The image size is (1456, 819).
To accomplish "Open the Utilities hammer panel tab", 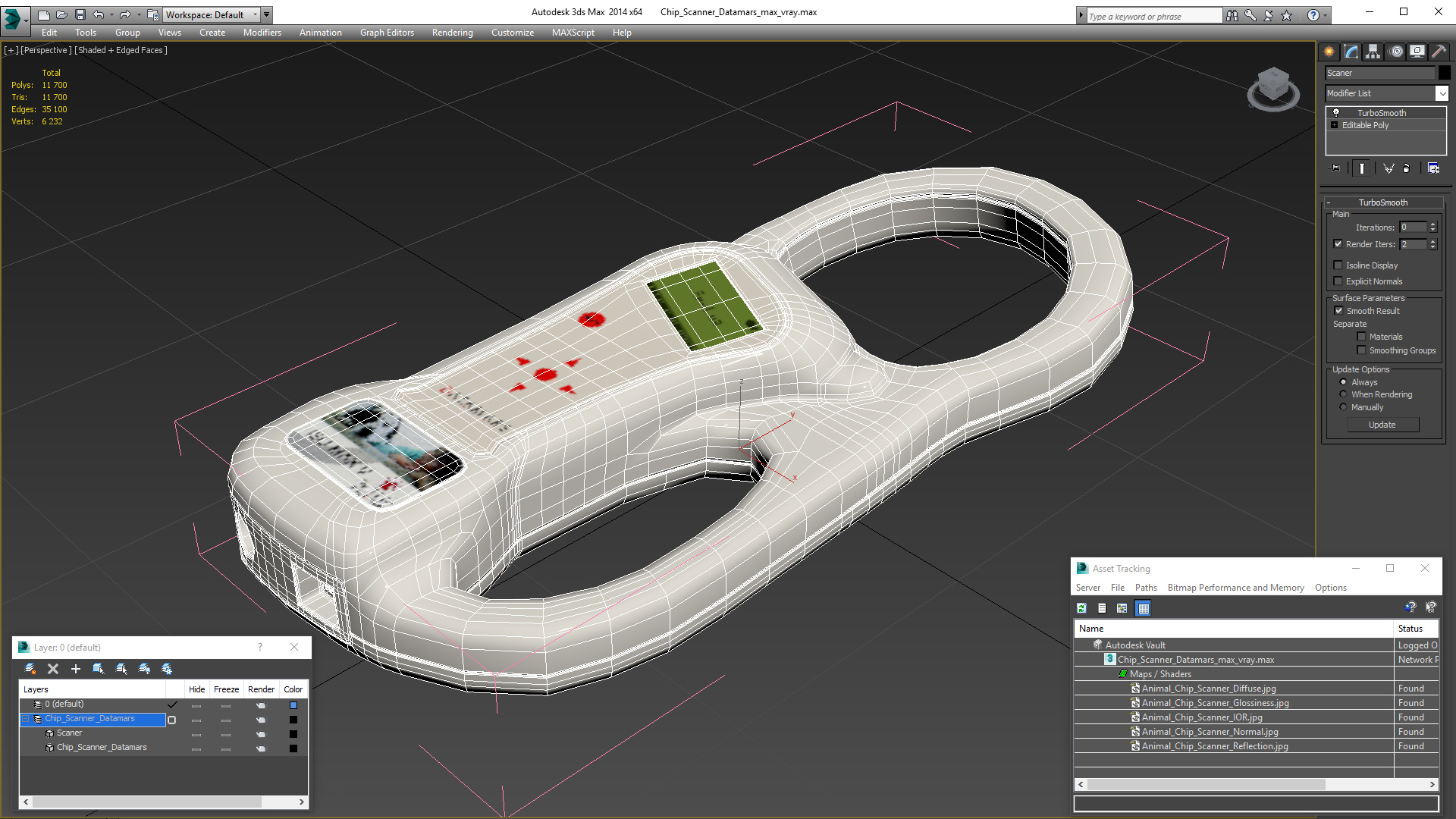I will tap(1439, 52).
